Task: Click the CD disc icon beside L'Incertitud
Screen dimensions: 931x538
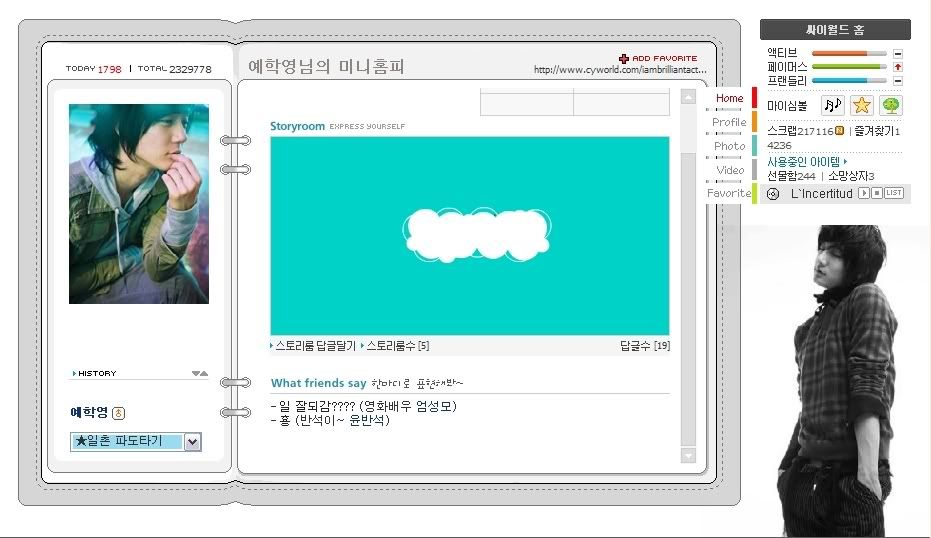Action: click(773, 193)
